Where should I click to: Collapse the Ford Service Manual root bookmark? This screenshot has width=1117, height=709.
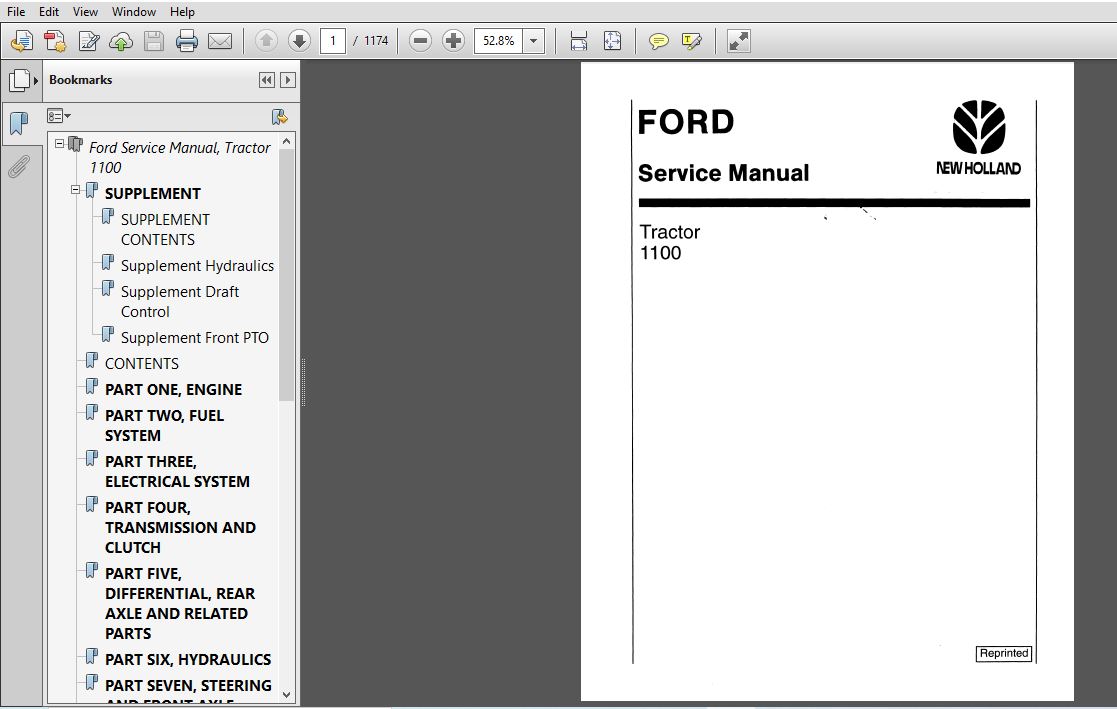(60, 144)
